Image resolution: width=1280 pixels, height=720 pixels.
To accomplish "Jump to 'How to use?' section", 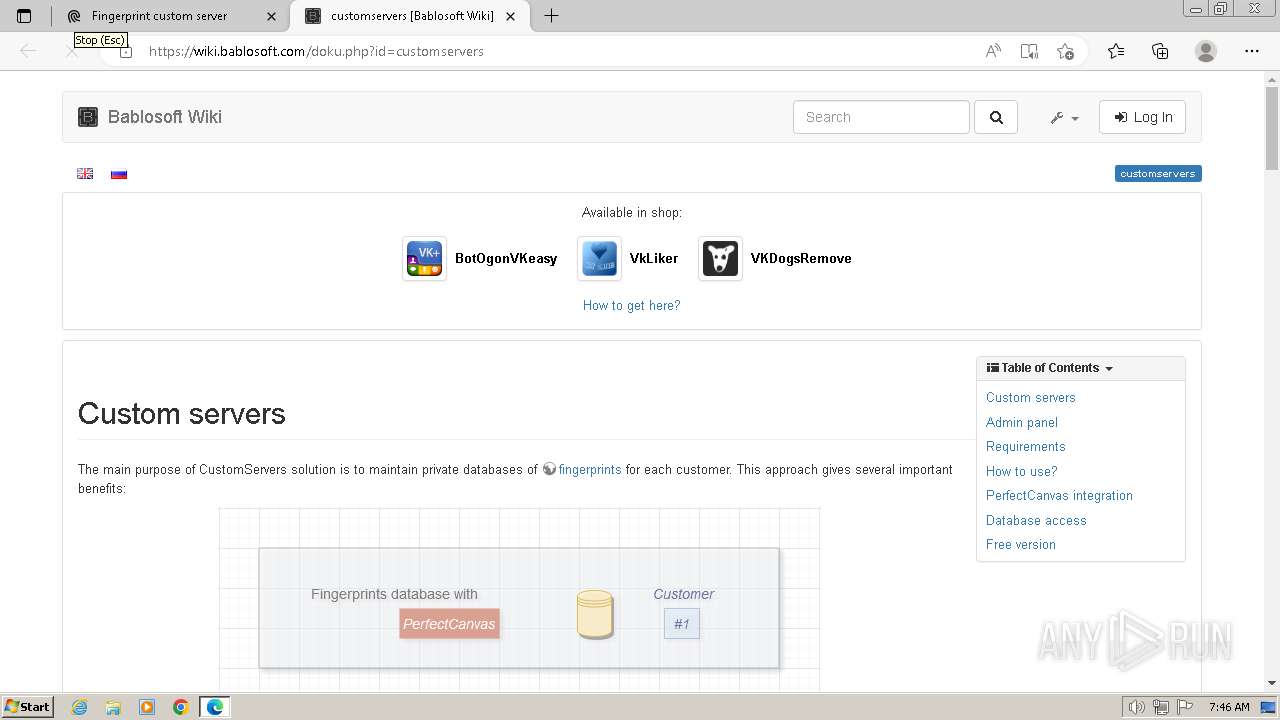I will [x=1022, y=471].
